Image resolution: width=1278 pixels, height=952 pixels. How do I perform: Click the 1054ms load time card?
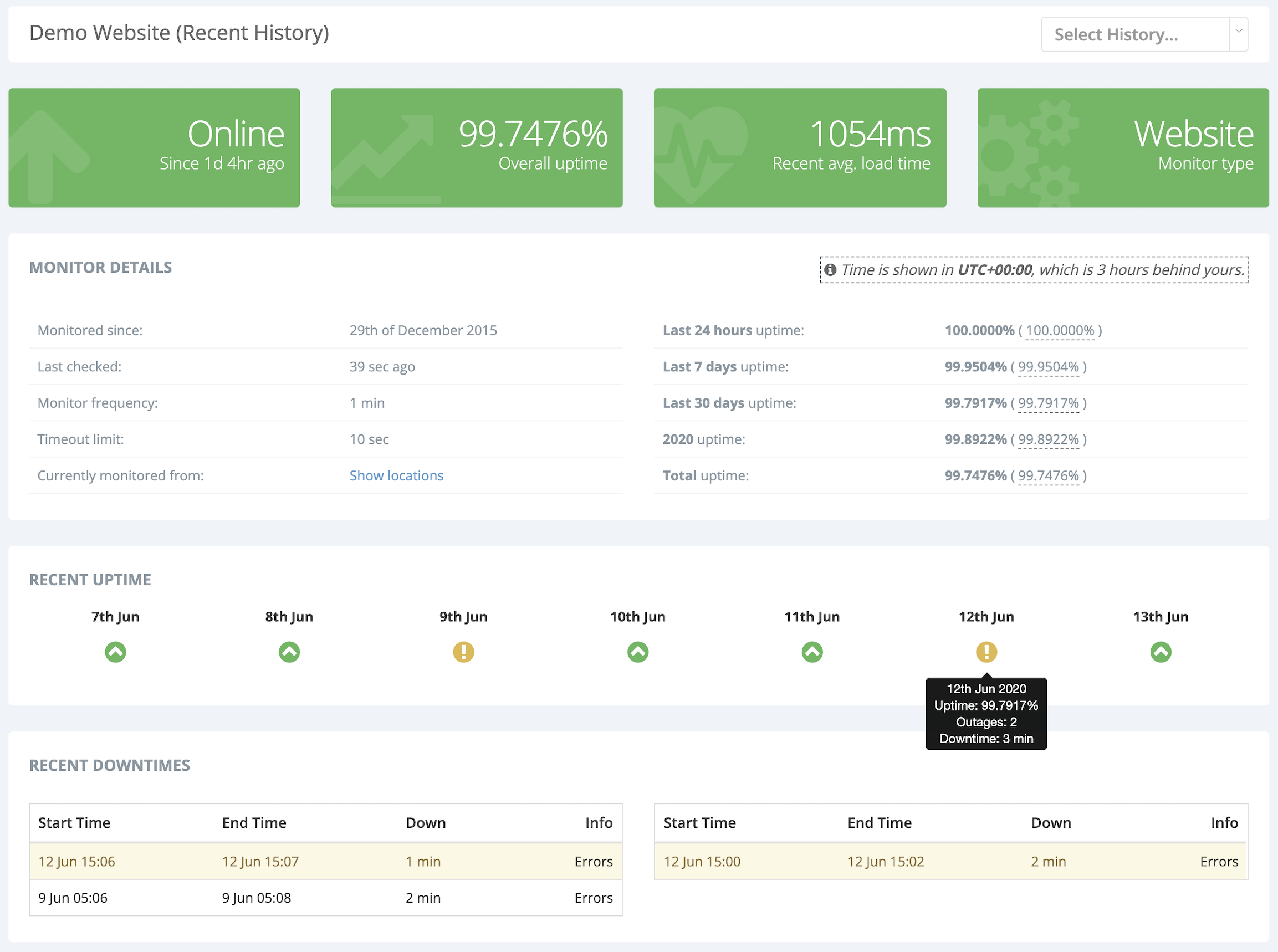800,147
